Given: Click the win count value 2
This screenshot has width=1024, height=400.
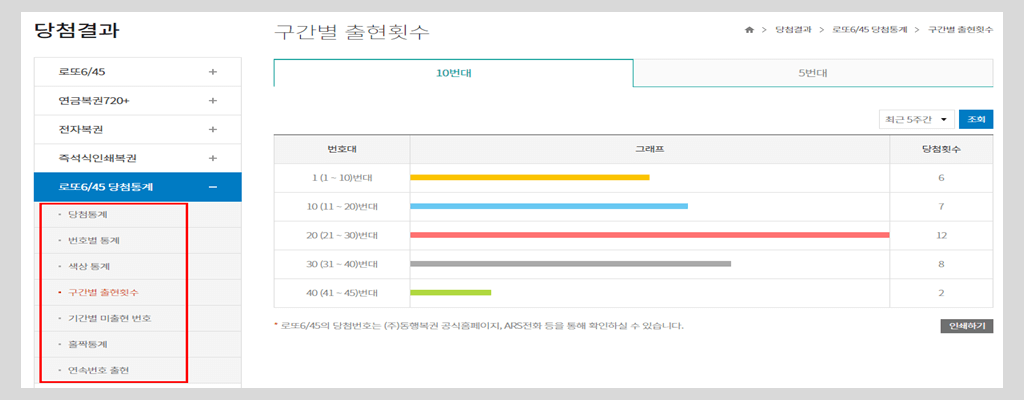Looking at the screenshot, I should coord(941,293).
